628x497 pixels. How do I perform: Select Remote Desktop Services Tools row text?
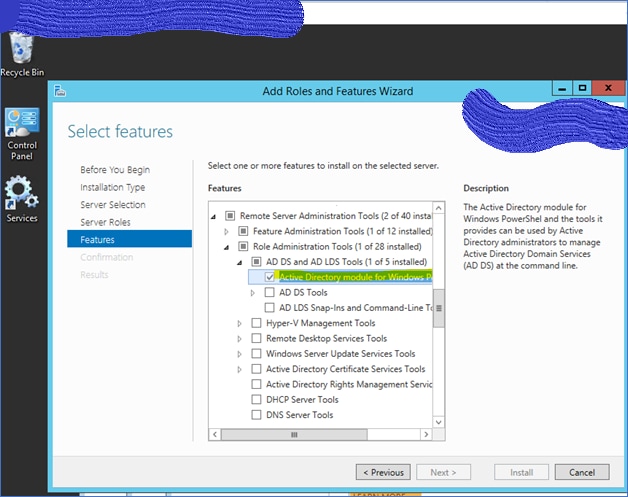coord(326,338)
